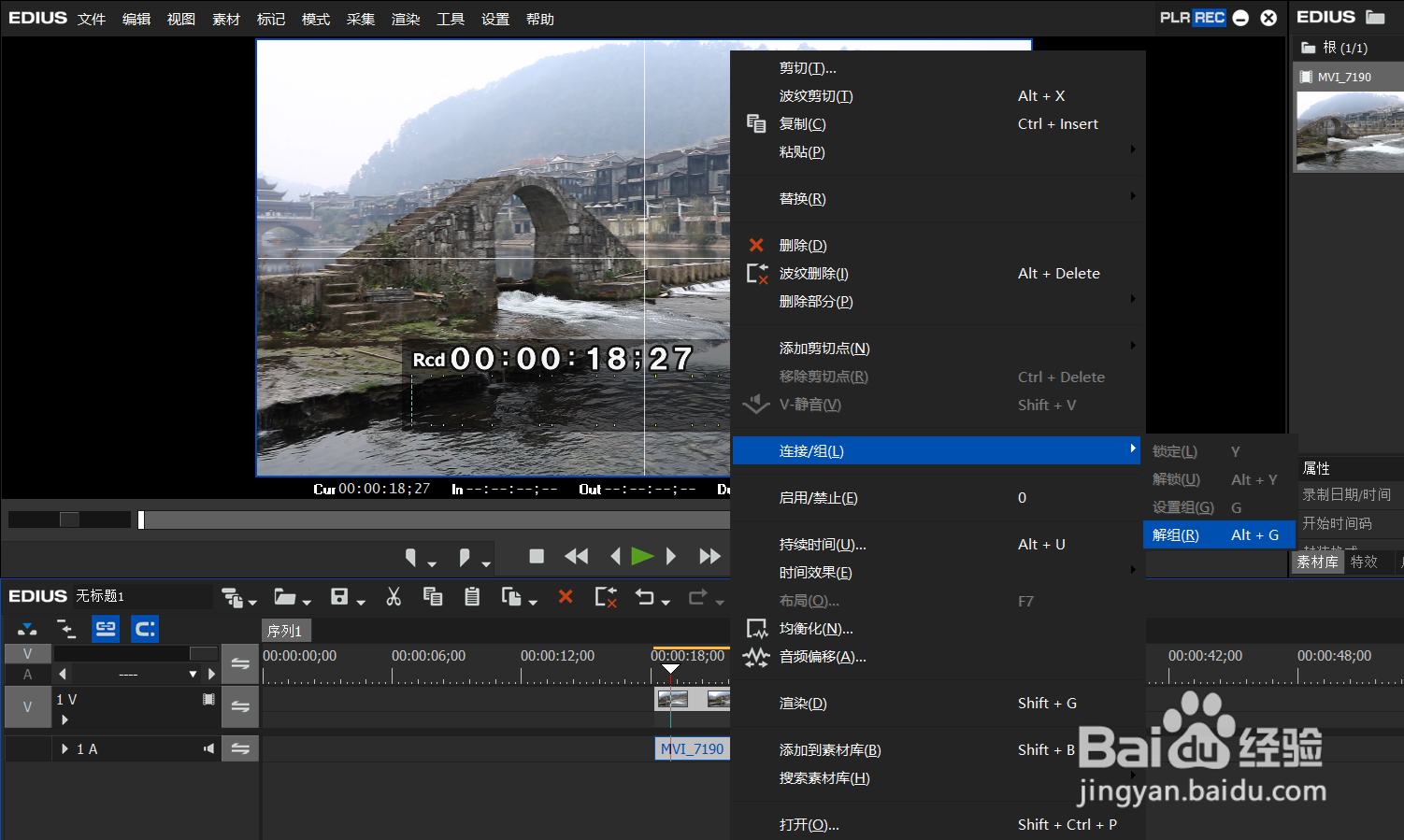Choose 均衡化(N)... from the context menu
Viewport: 1404px width, 840px height.
(938, 628)
